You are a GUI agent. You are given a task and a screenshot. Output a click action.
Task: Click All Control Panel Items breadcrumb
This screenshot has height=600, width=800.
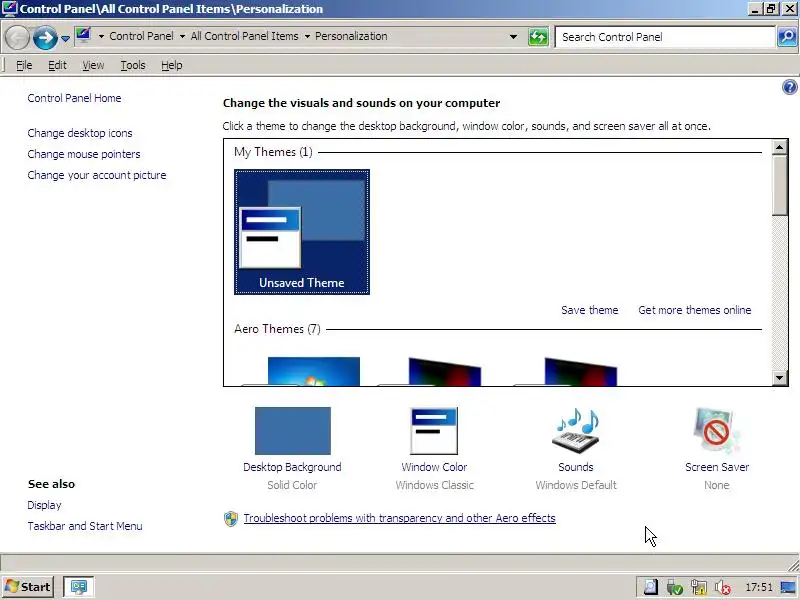pyautogui.click(x=244, y=36)
